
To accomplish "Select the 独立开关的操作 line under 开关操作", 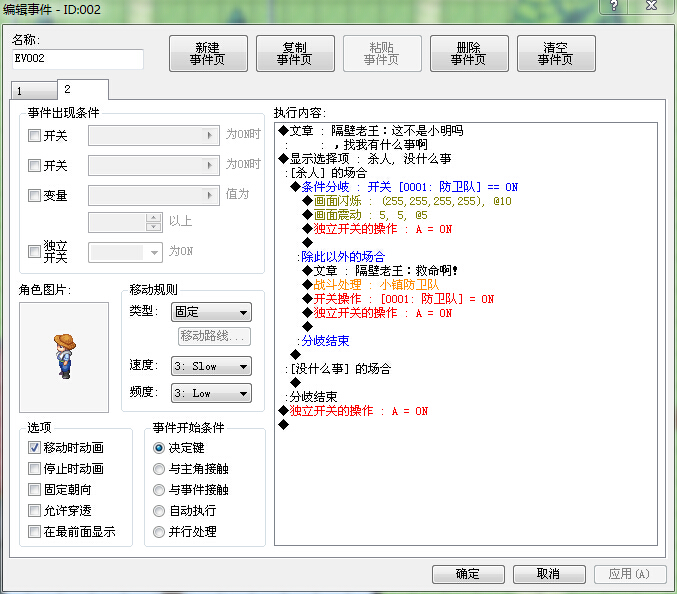I will (377, 313).
